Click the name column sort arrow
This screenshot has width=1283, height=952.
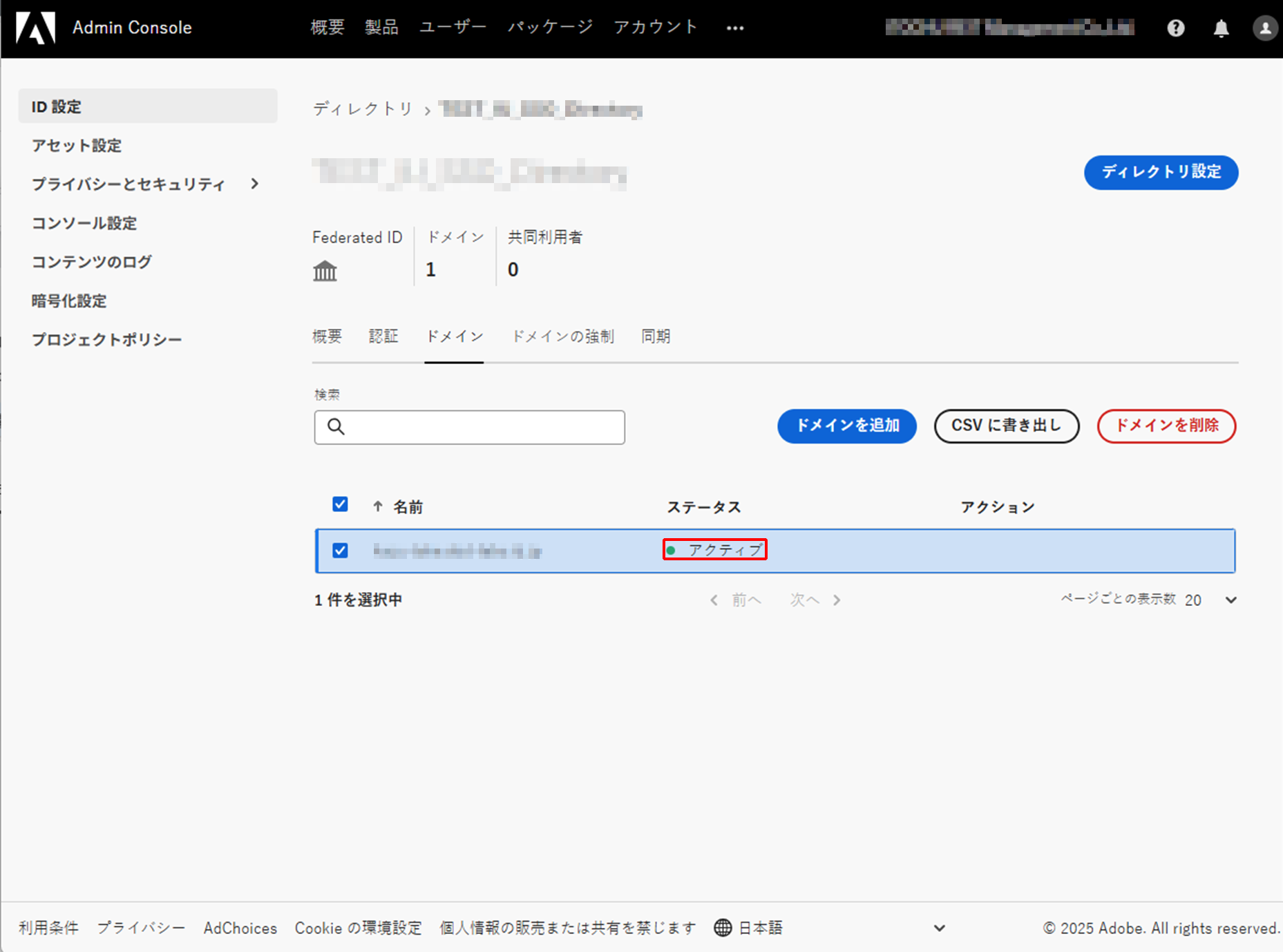[x=377, y=506]
